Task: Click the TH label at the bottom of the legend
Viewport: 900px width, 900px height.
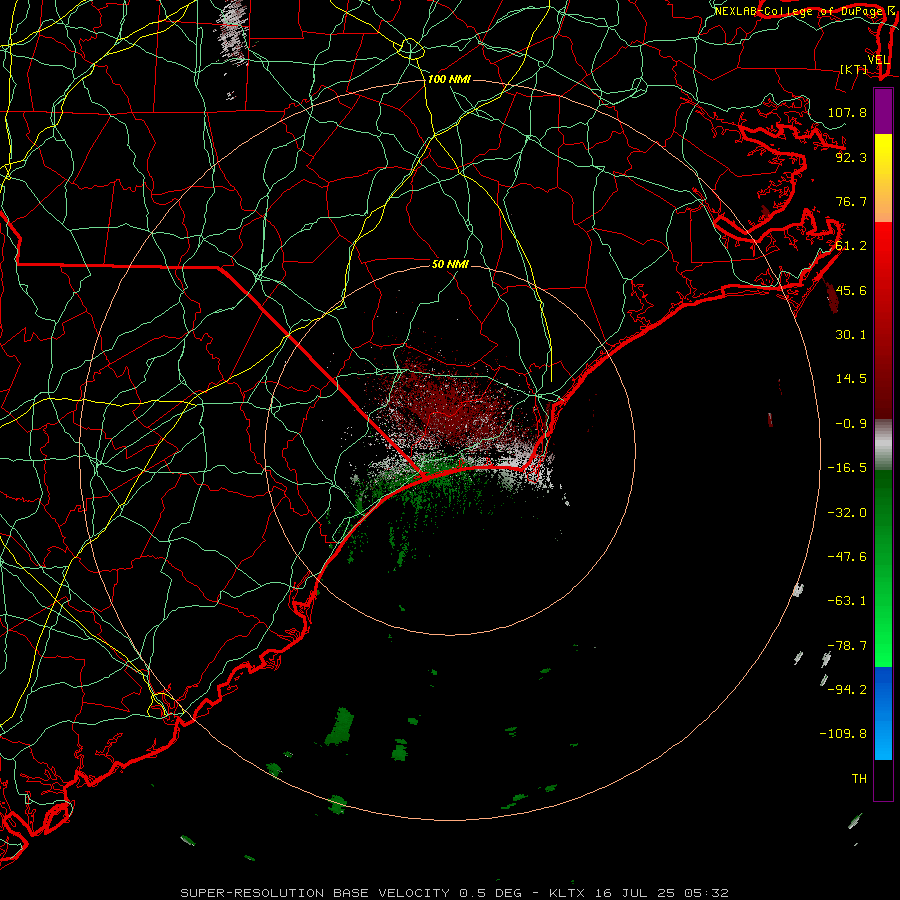Action: [859, 778]
